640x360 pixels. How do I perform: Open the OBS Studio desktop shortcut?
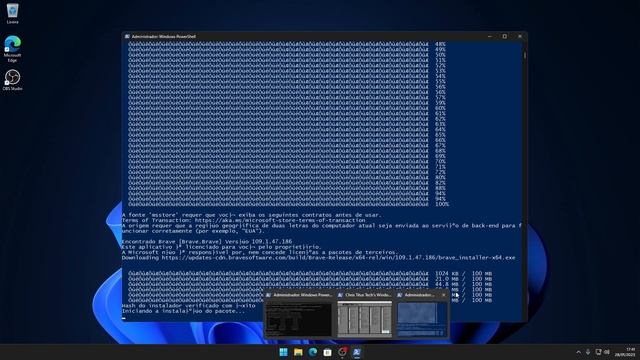(x=12, y=80)
